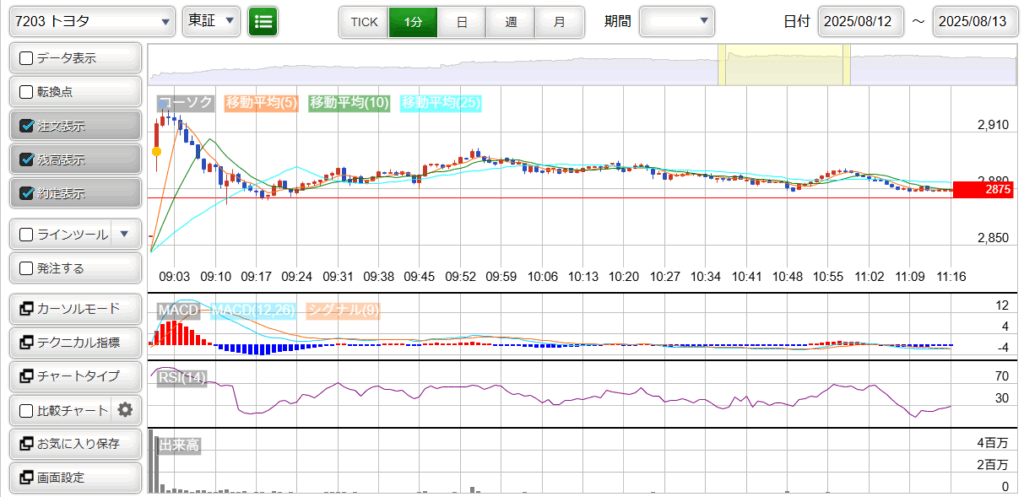Click the 移動平均(25) legend label
The image size is (1024, 497).
click(x=441, y=103)
